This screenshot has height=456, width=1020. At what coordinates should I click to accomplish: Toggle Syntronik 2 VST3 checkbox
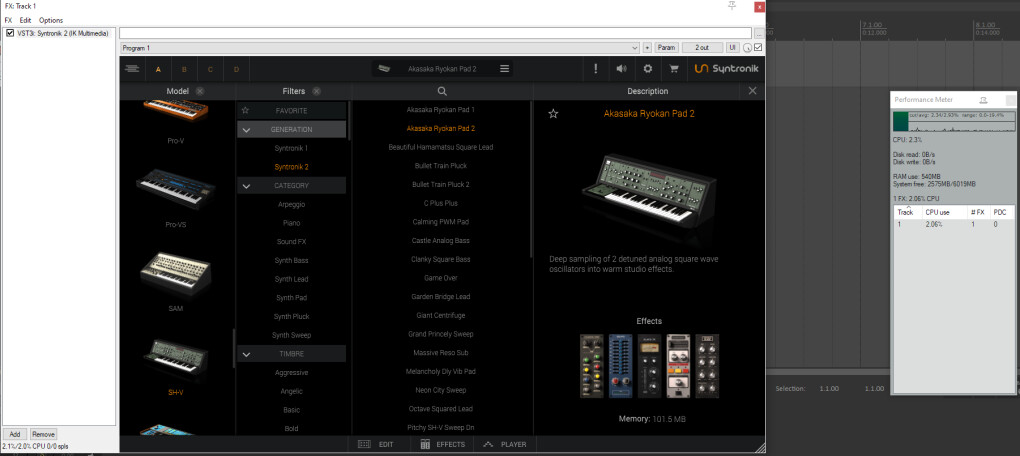coord(10,33)
